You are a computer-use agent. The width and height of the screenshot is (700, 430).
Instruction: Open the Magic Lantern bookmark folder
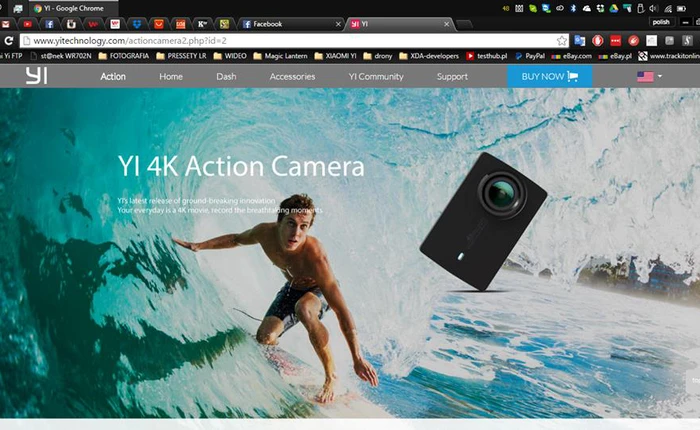click(280, 56)
